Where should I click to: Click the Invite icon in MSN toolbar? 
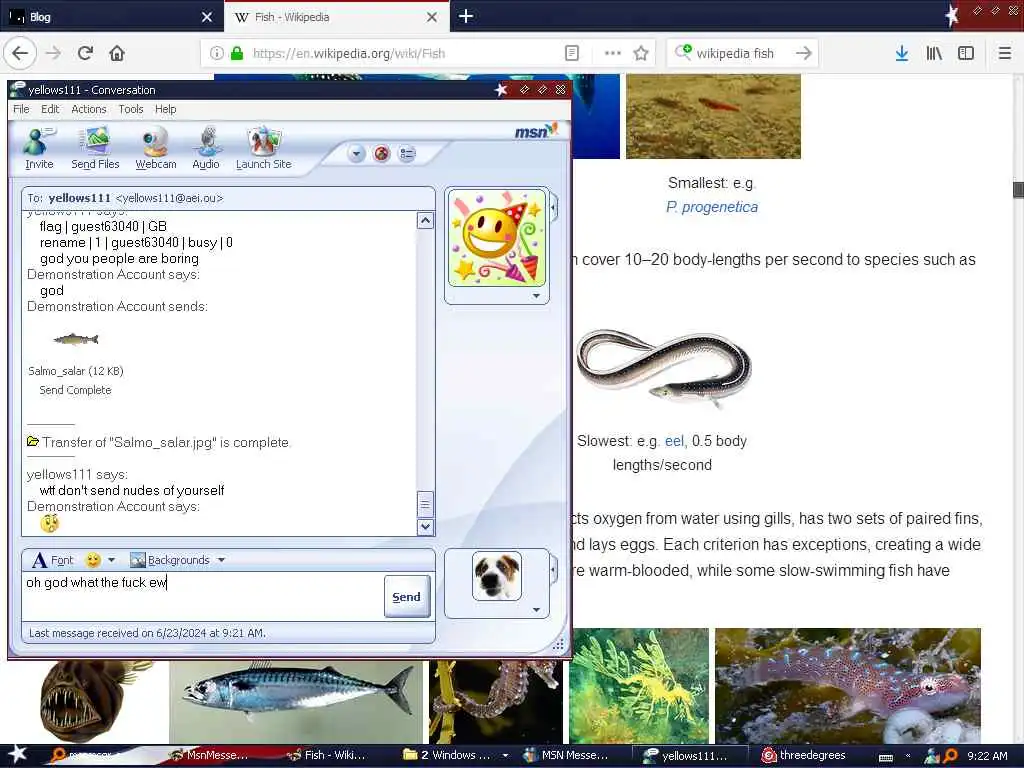click(x=39, y=148)
